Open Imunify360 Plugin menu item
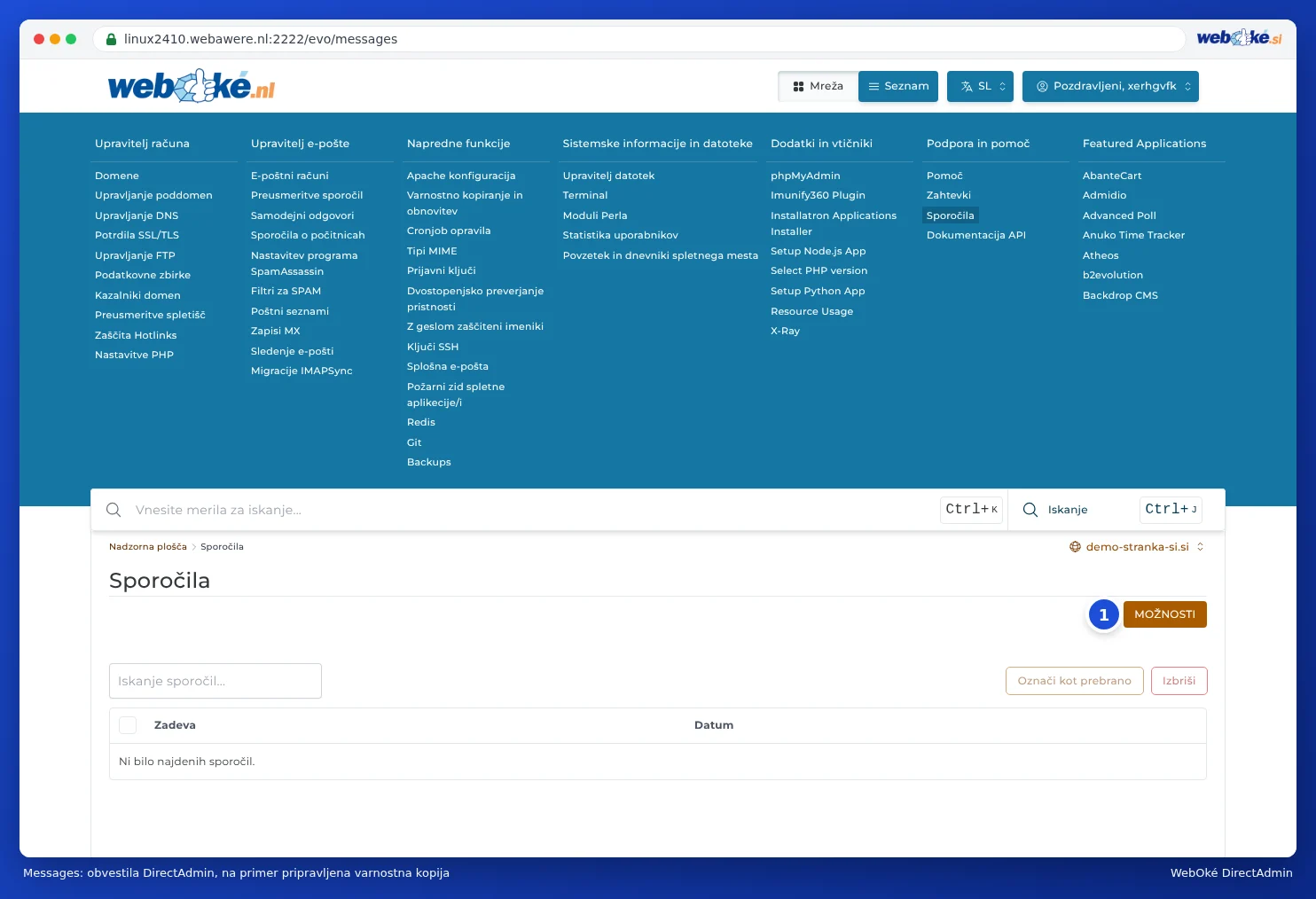1316x899 pixels. (x=818, y=195)
